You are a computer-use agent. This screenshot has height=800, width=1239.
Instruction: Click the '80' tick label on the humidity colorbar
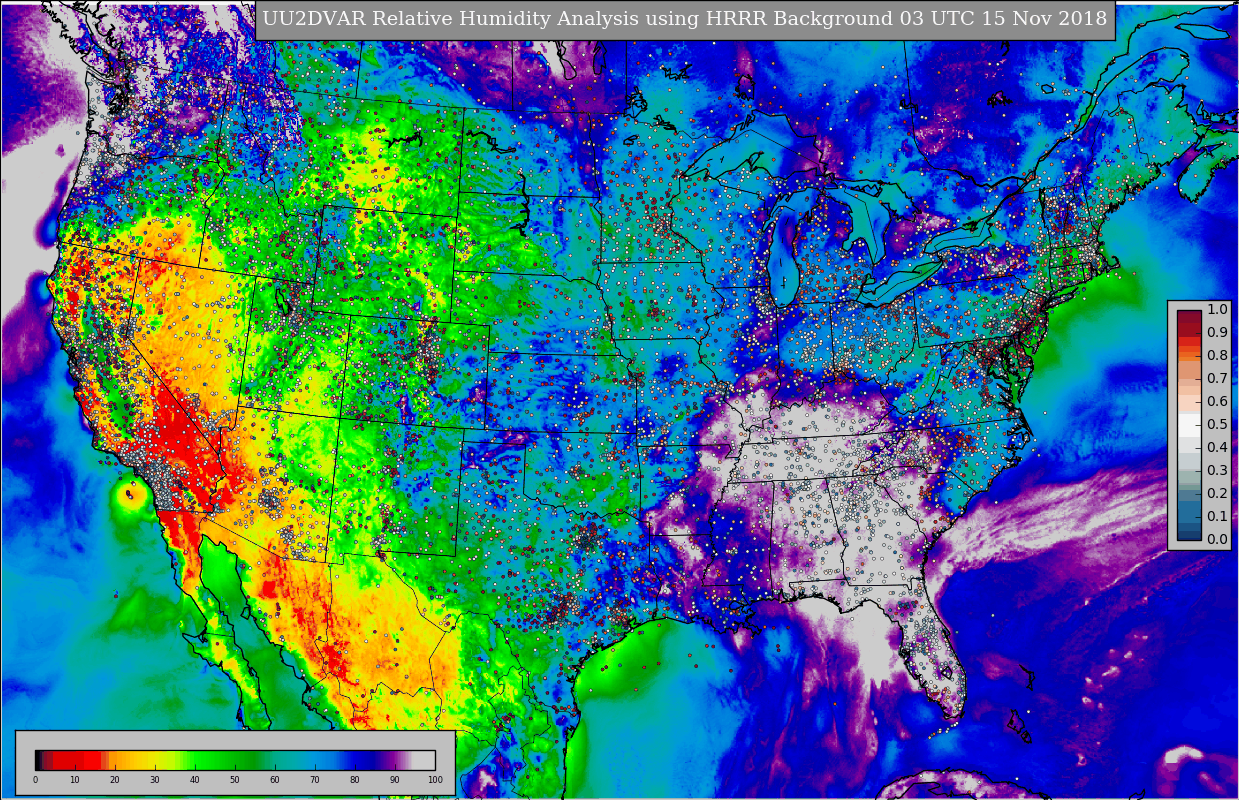click(355, 780)
